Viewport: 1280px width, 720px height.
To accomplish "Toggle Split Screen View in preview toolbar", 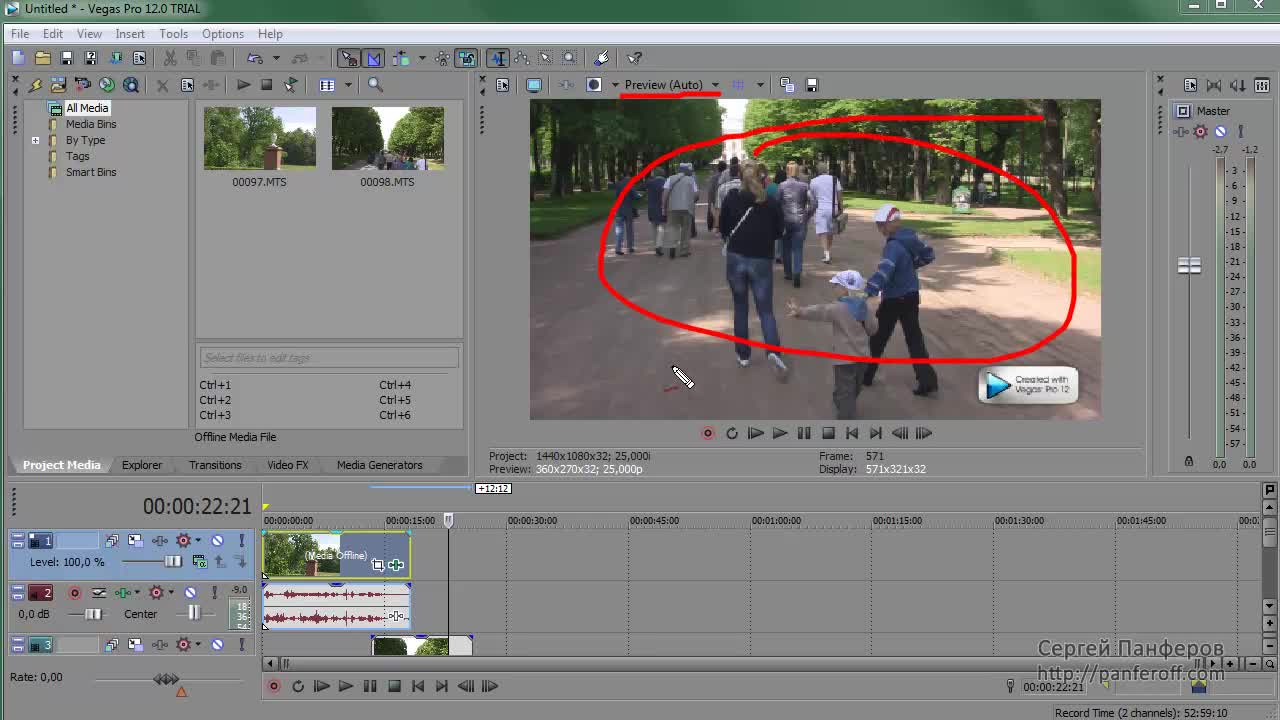I will (594, 85).
